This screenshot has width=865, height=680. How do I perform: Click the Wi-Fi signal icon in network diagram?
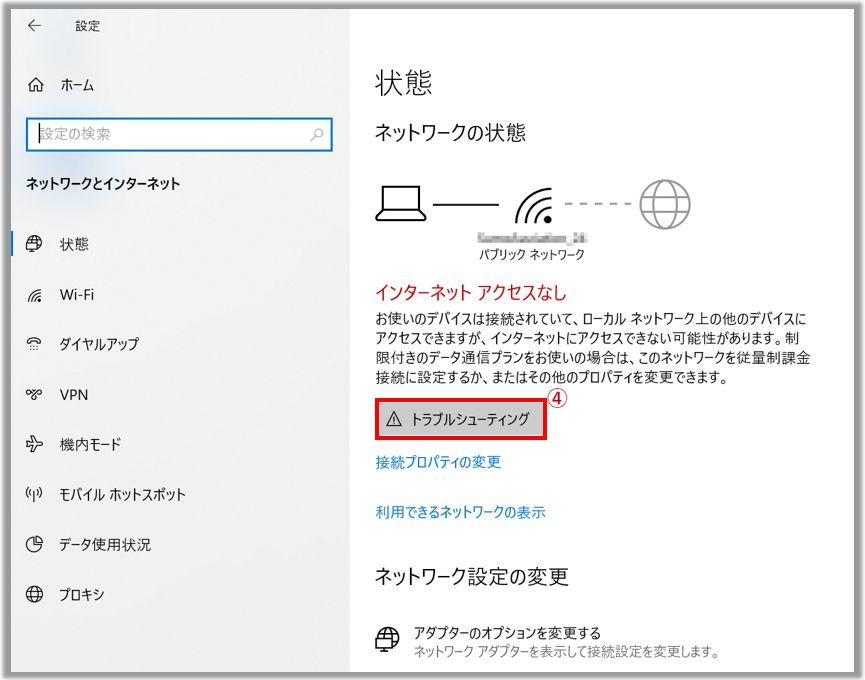point(534,205)
